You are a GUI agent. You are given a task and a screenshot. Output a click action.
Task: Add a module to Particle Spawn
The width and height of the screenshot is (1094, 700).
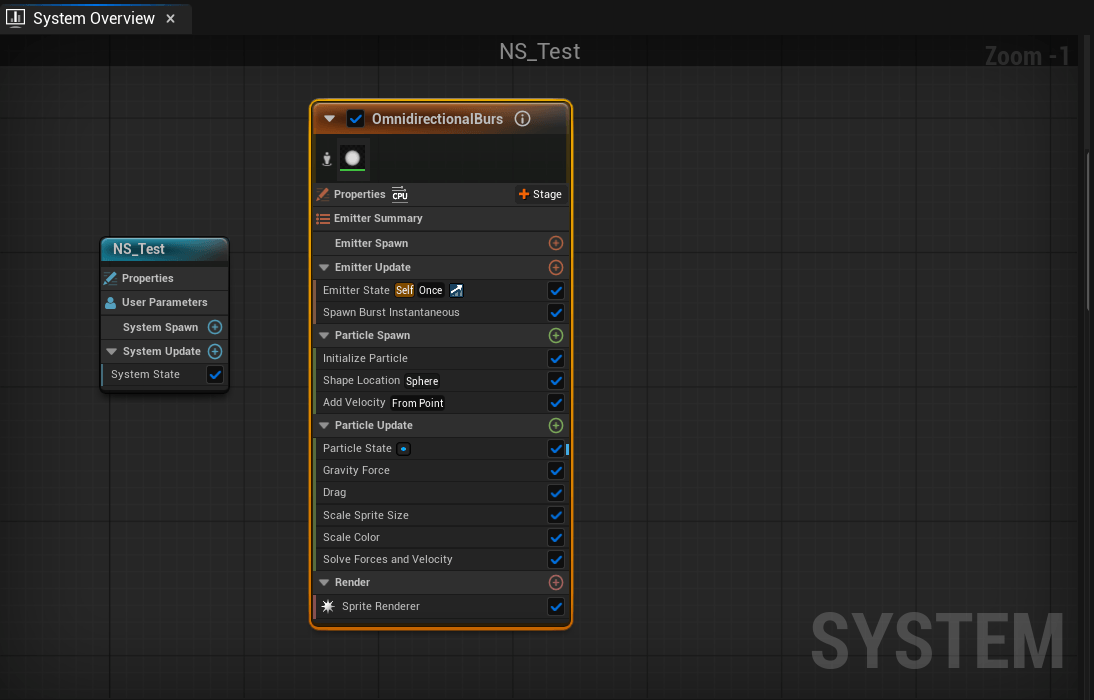556,336
